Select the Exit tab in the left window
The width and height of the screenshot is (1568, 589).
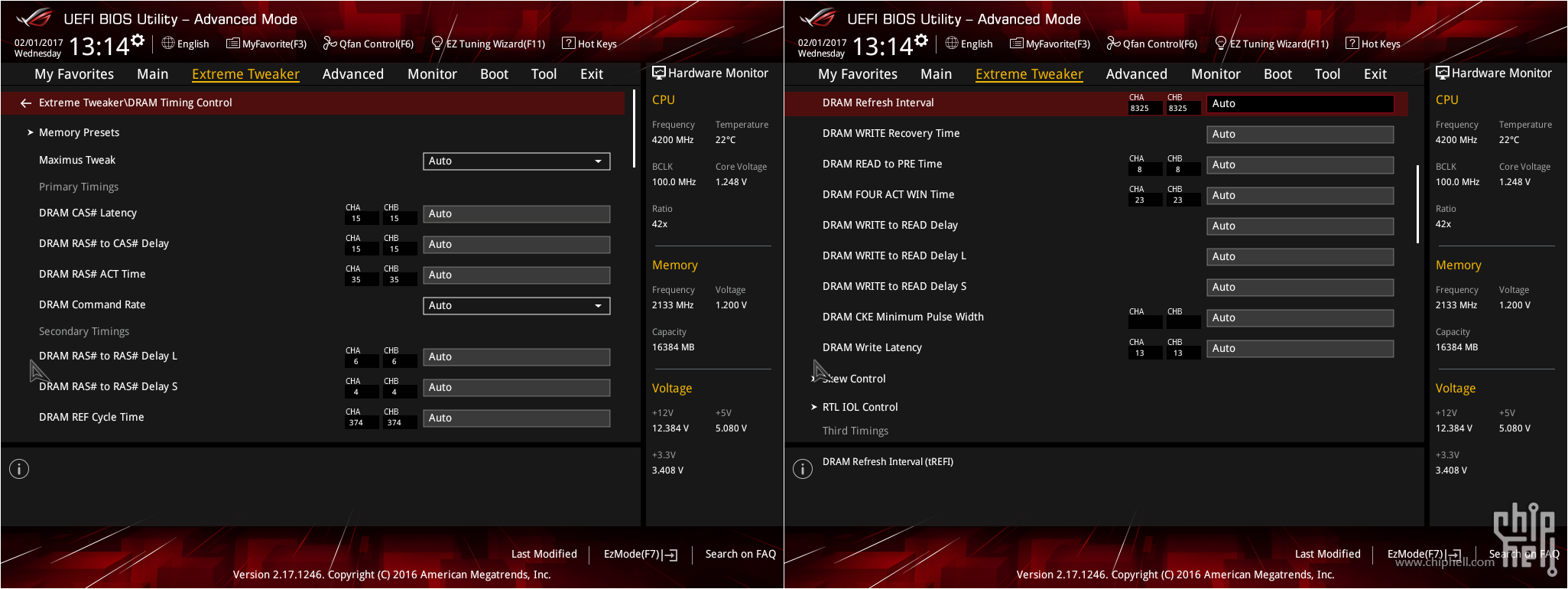pyautogui.click(x=592, y=74)
